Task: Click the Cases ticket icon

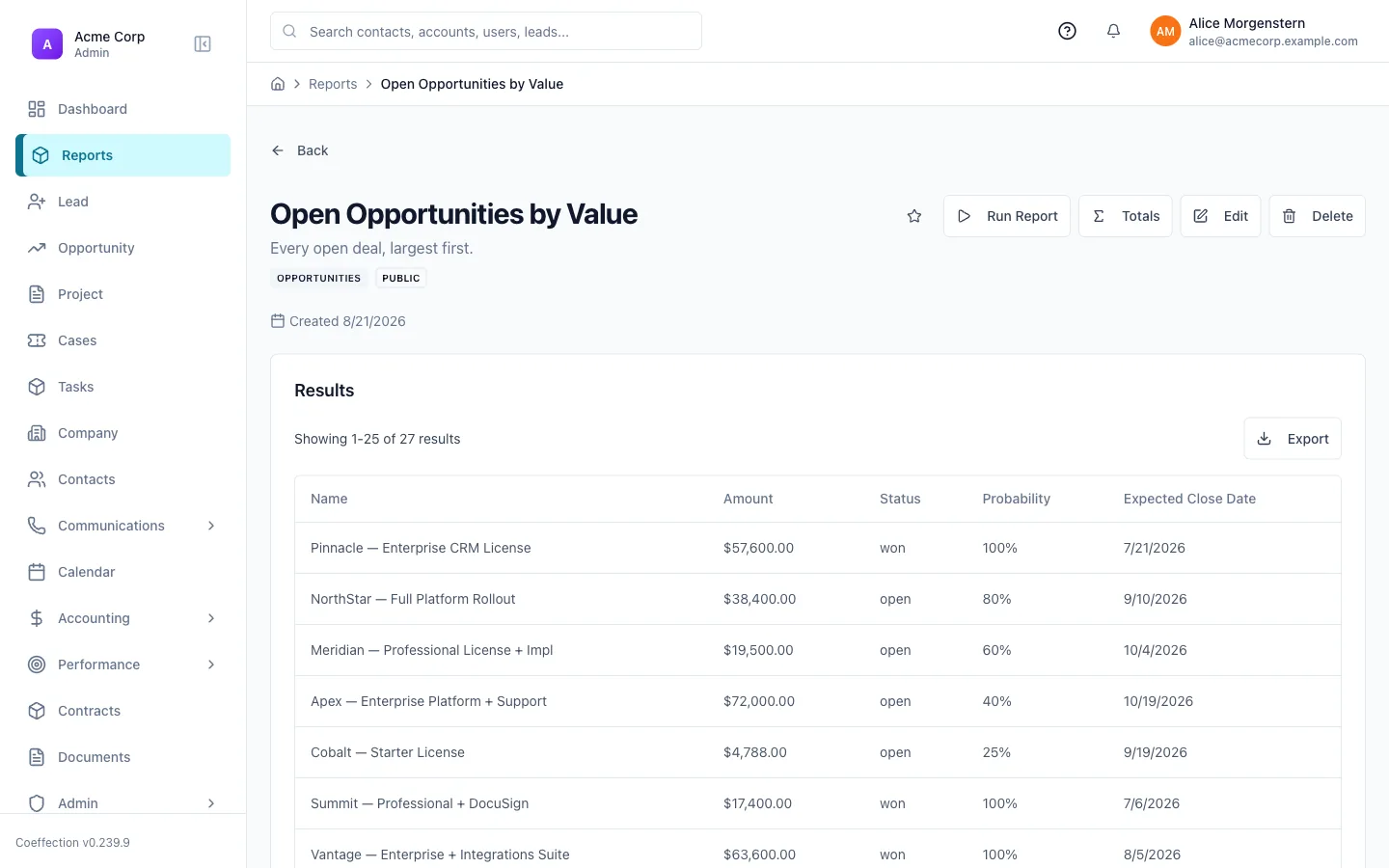Action: coord(37,340)
